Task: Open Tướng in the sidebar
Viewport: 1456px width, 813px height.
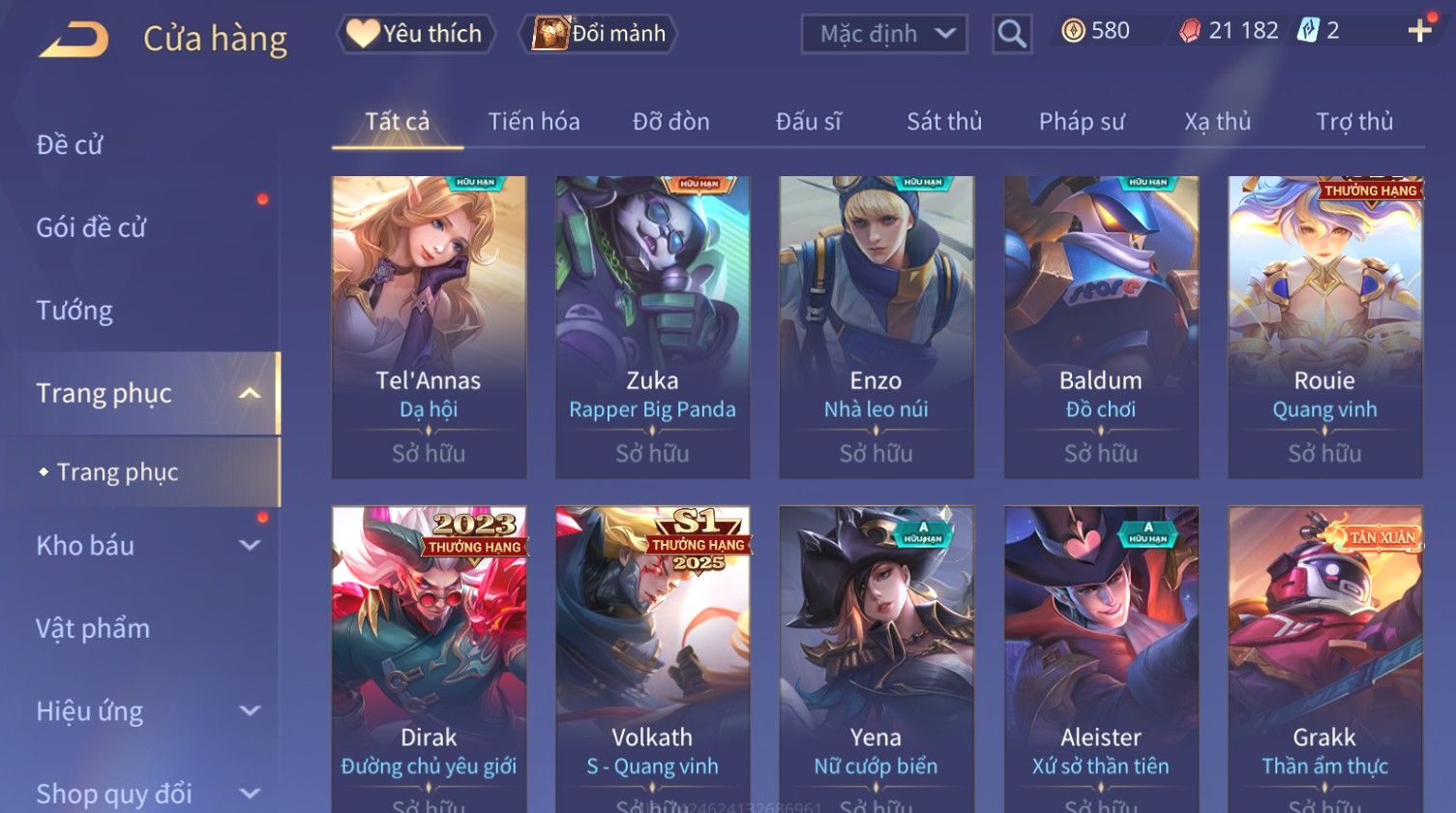Action: tap(74, 311)
